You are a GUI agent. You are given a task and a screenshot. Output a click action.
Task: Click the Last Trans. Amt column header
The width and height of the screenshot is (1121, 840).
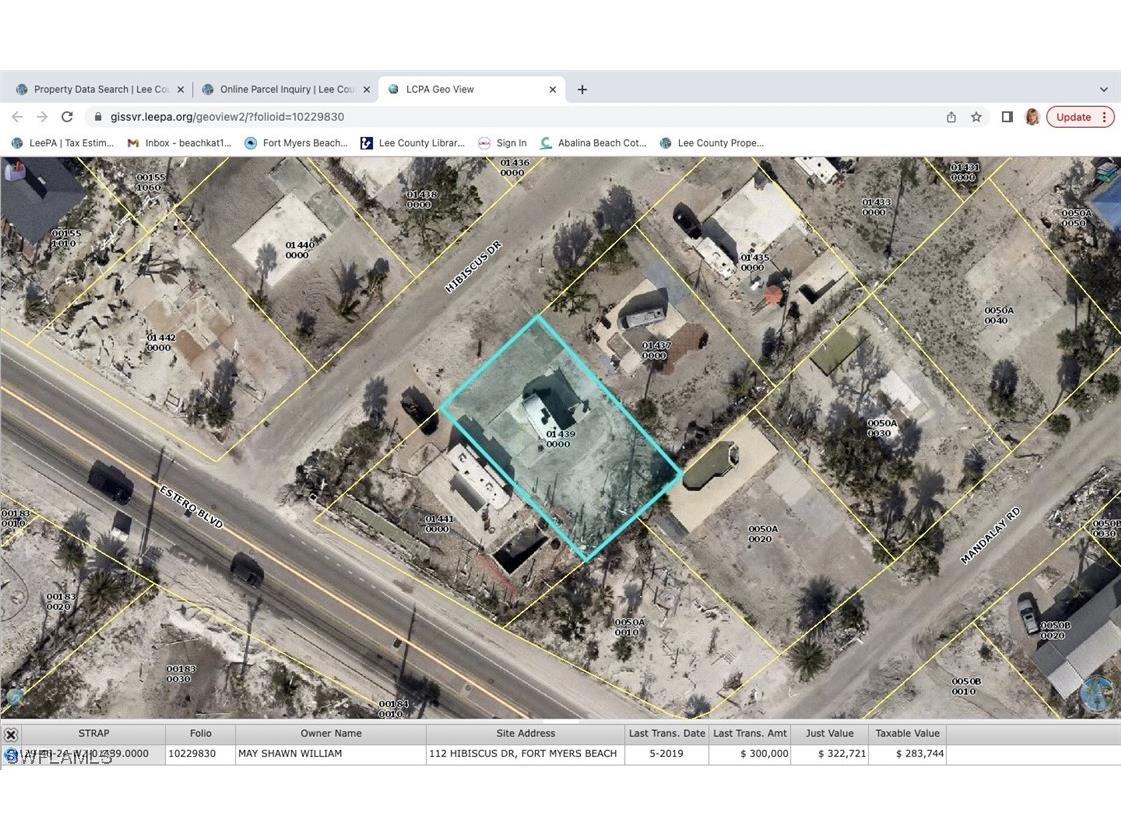[x=750, y=733]
